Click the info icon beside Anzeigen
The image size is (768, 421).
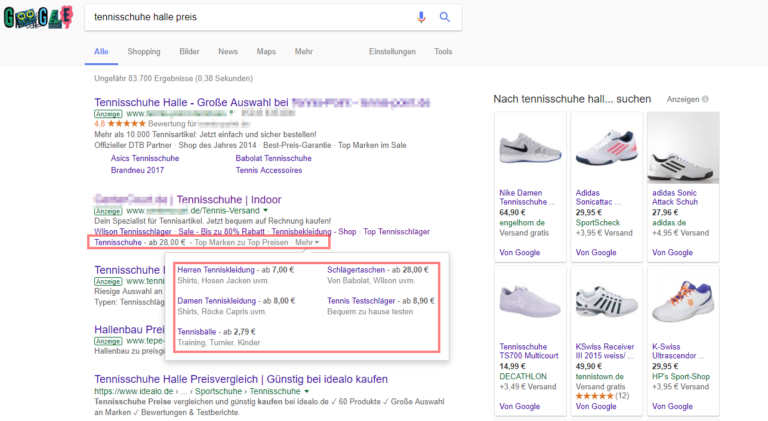[x=705, y=100]
